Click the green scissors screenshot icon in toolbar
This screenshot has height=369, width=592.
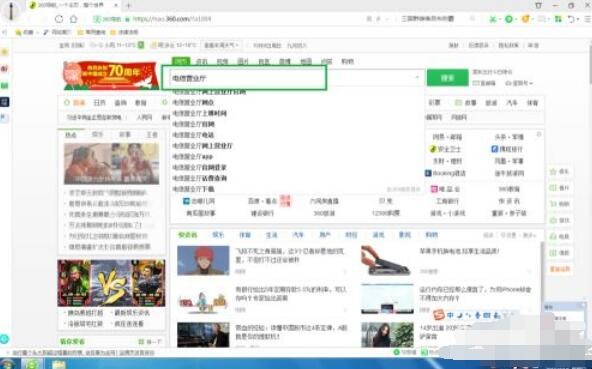coord(493,19)
